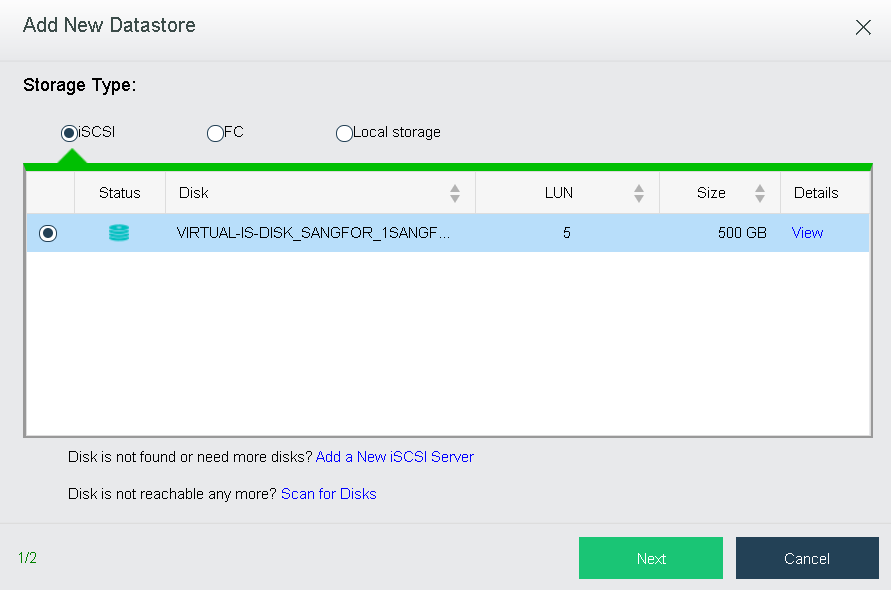Select the VIRTUAL-IS-DISK row radio button
891x590 pixels.
pyautogui.click(x=48, y=233)
